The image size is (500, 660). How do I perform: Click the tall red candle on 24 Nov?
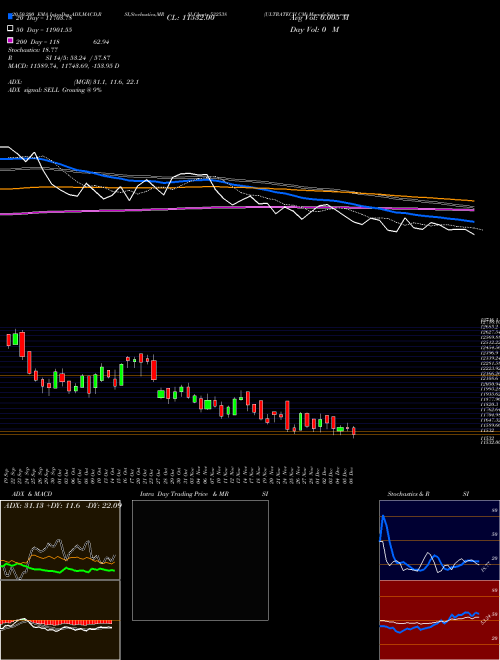pyautogui.click(x=287, y=415)
